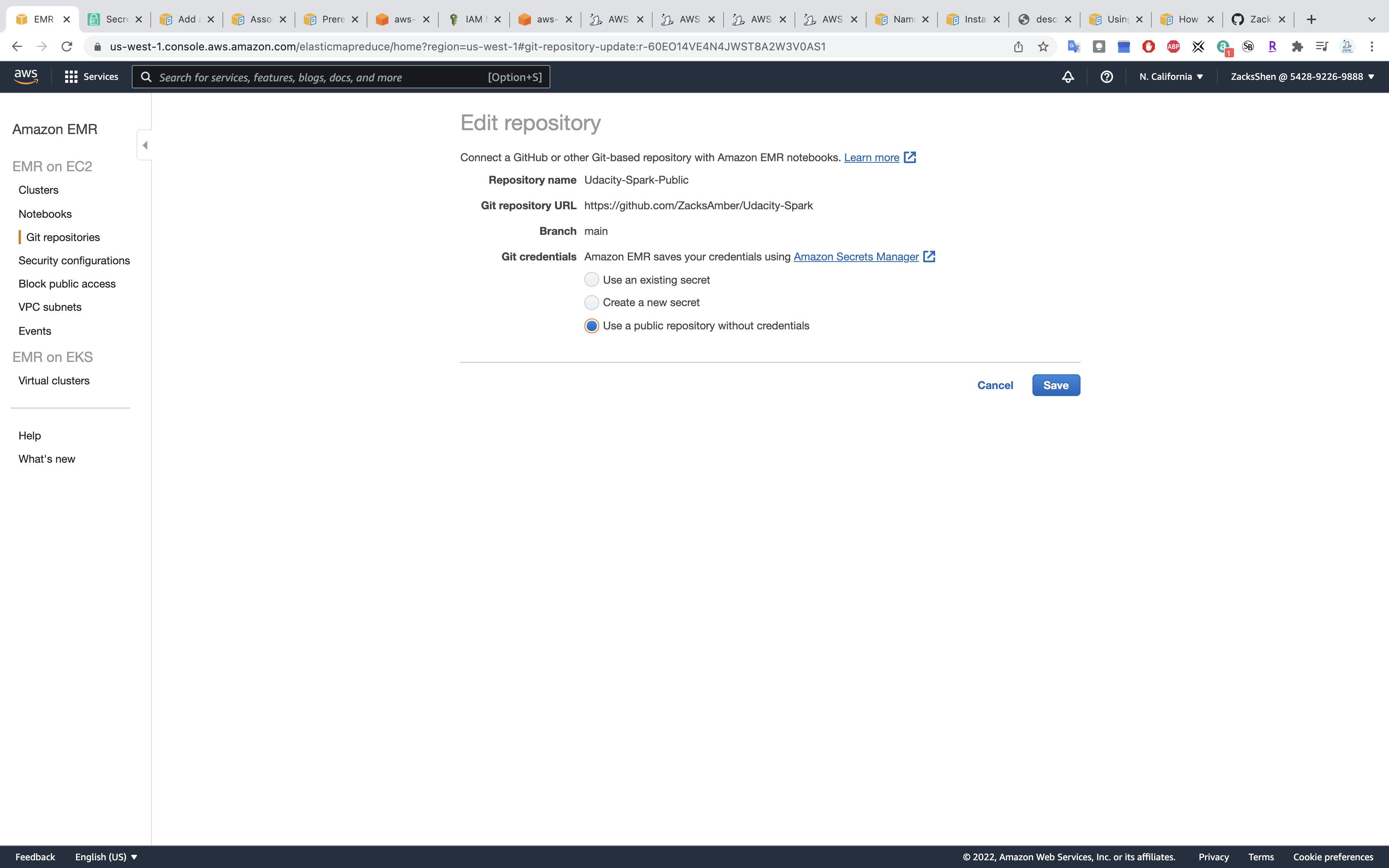Image resolution: width=1389 pixels, height=868 pixels.
Task: Select Use an existing secret
Action: (x=592, y=279)
